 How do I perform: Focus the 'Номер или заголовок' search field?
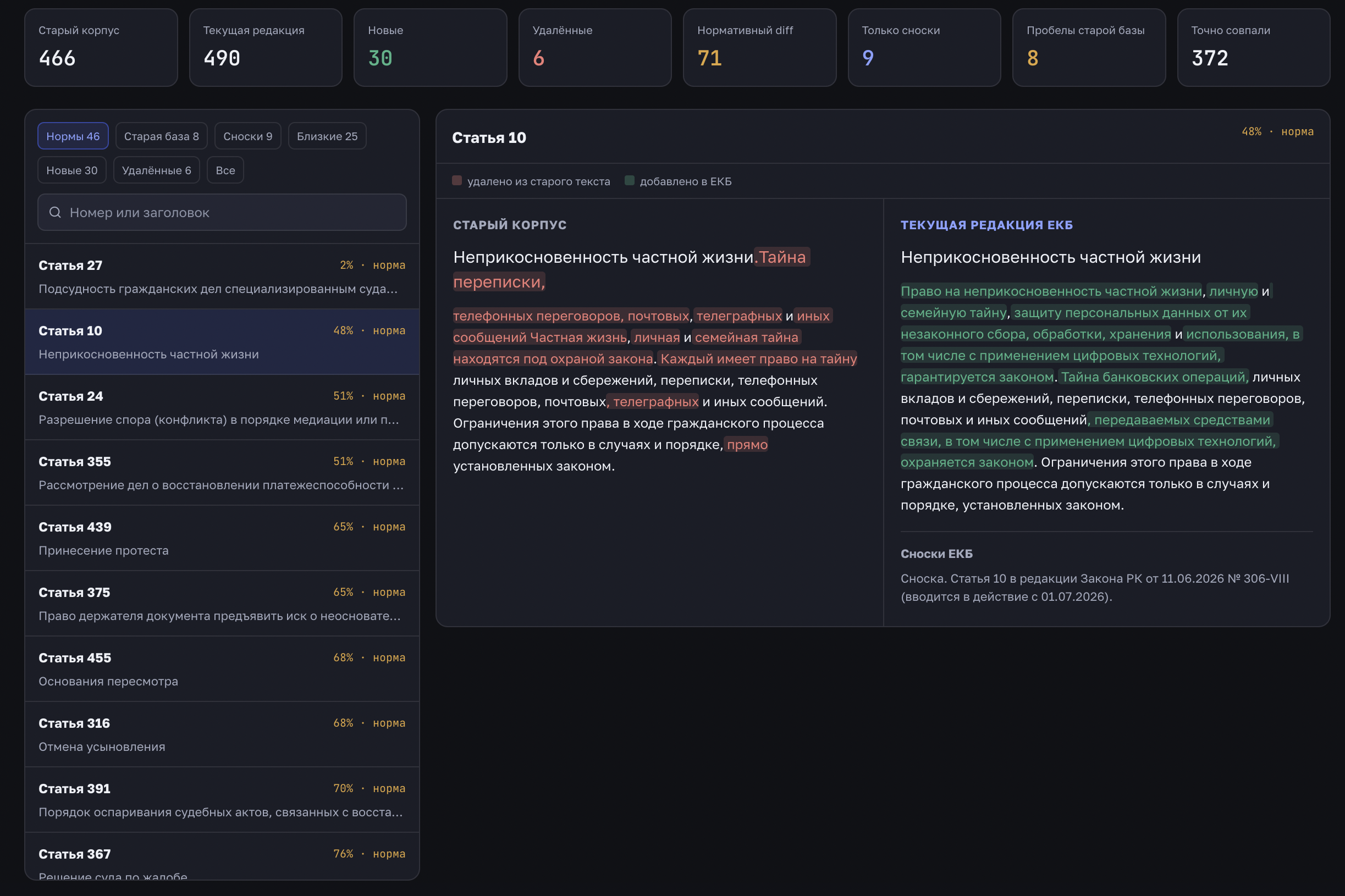[x=222, y=213]
